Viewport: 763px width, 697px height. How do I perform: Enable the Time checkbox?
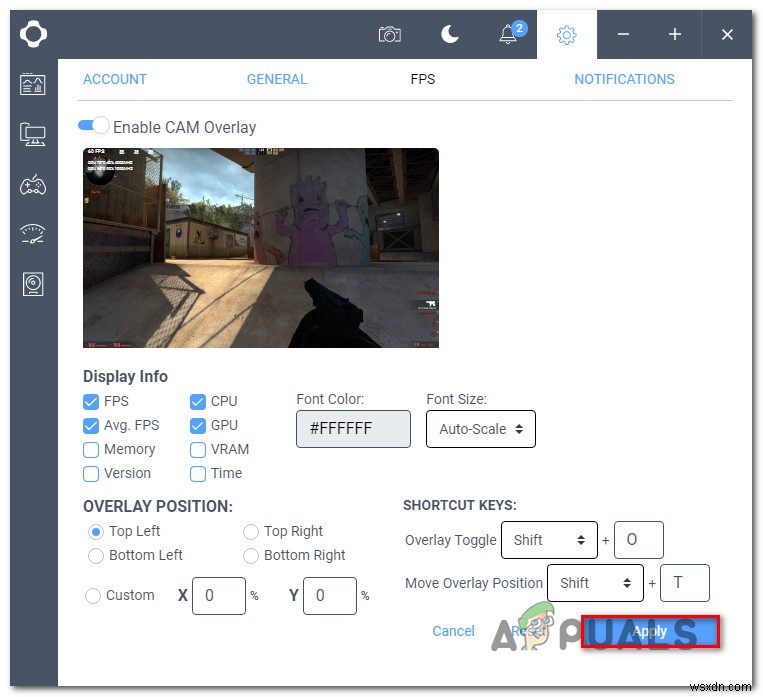coord(198,473)
